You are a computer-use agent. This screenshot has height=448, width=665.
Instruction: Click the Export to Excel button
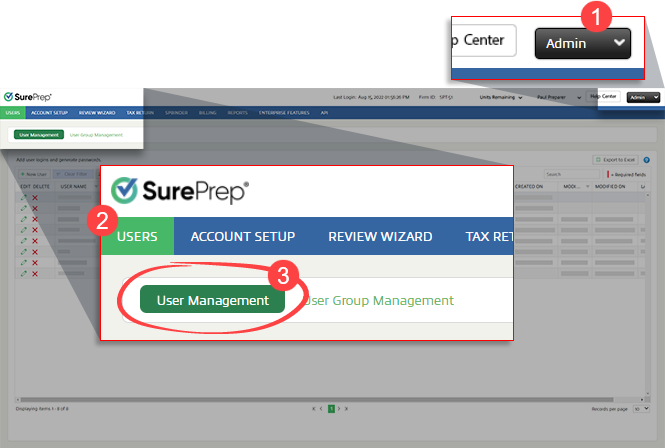tap(616, 160)
